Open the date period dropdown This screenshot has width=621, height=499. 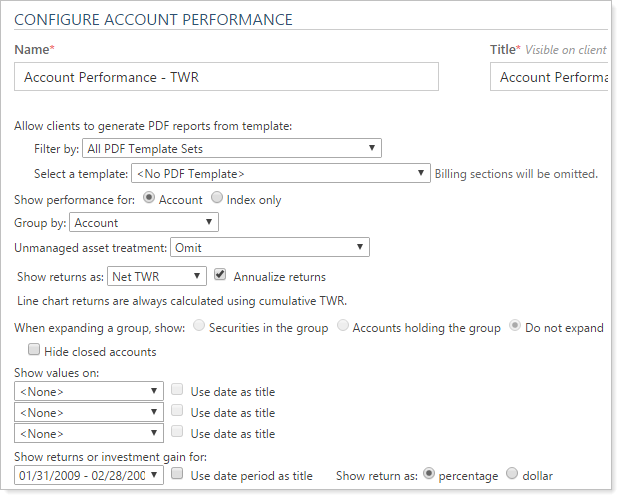[x=89, y=475]
